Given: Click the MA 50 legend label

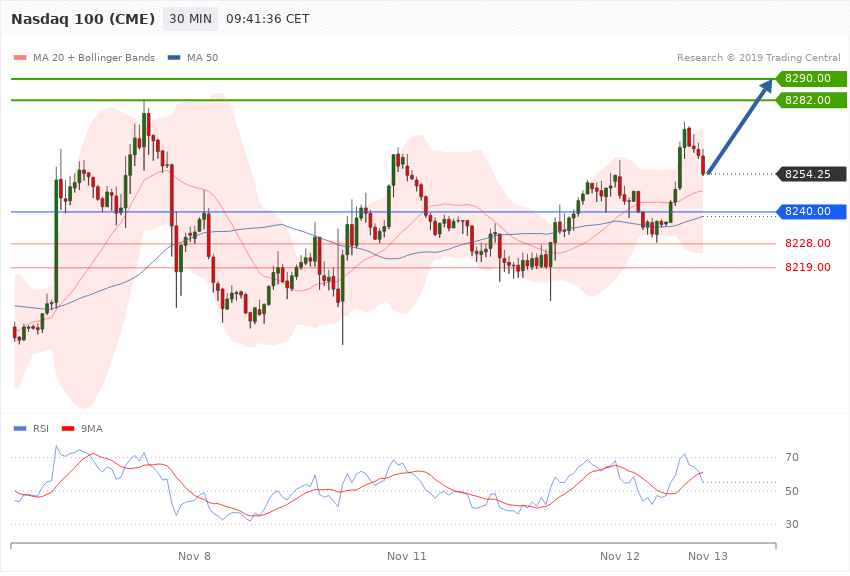Looking at the screenshot, I should click(202, 57).
